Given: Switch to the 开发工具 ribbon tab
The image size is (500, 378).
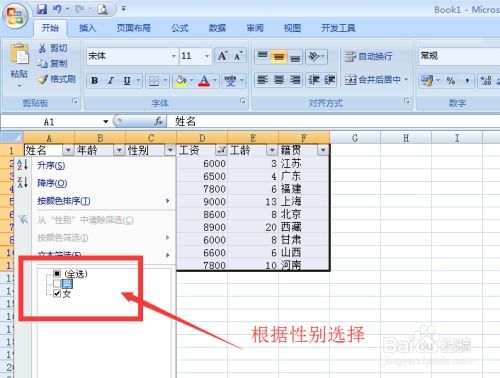Looking at the screenshot, I should pos(338,28).
